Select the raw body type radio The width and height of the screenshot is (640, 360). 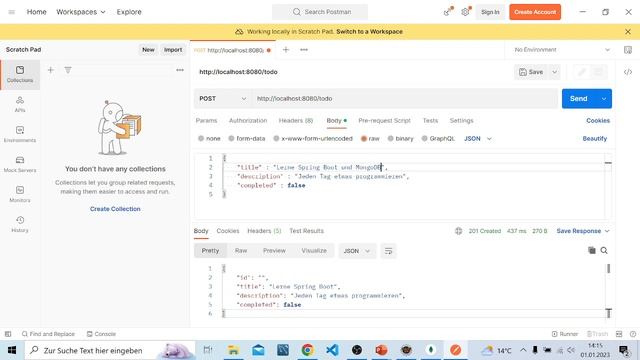(364, 138)
